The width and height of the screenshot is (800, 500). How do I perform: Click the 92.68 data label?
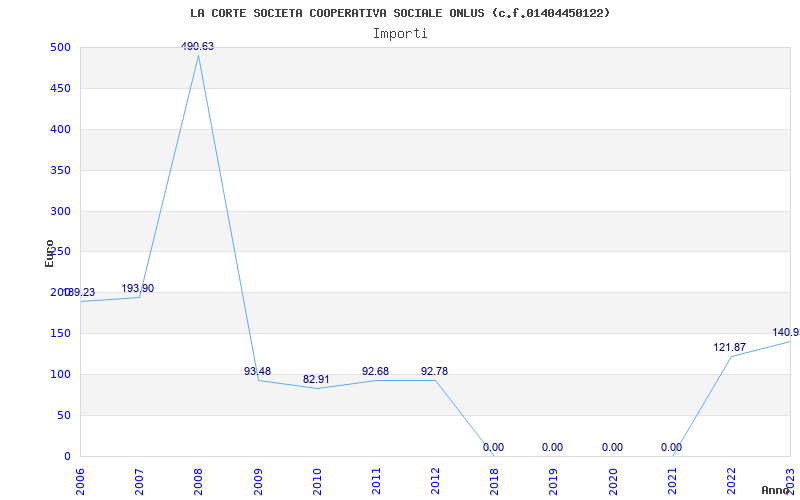pos(376,371)
